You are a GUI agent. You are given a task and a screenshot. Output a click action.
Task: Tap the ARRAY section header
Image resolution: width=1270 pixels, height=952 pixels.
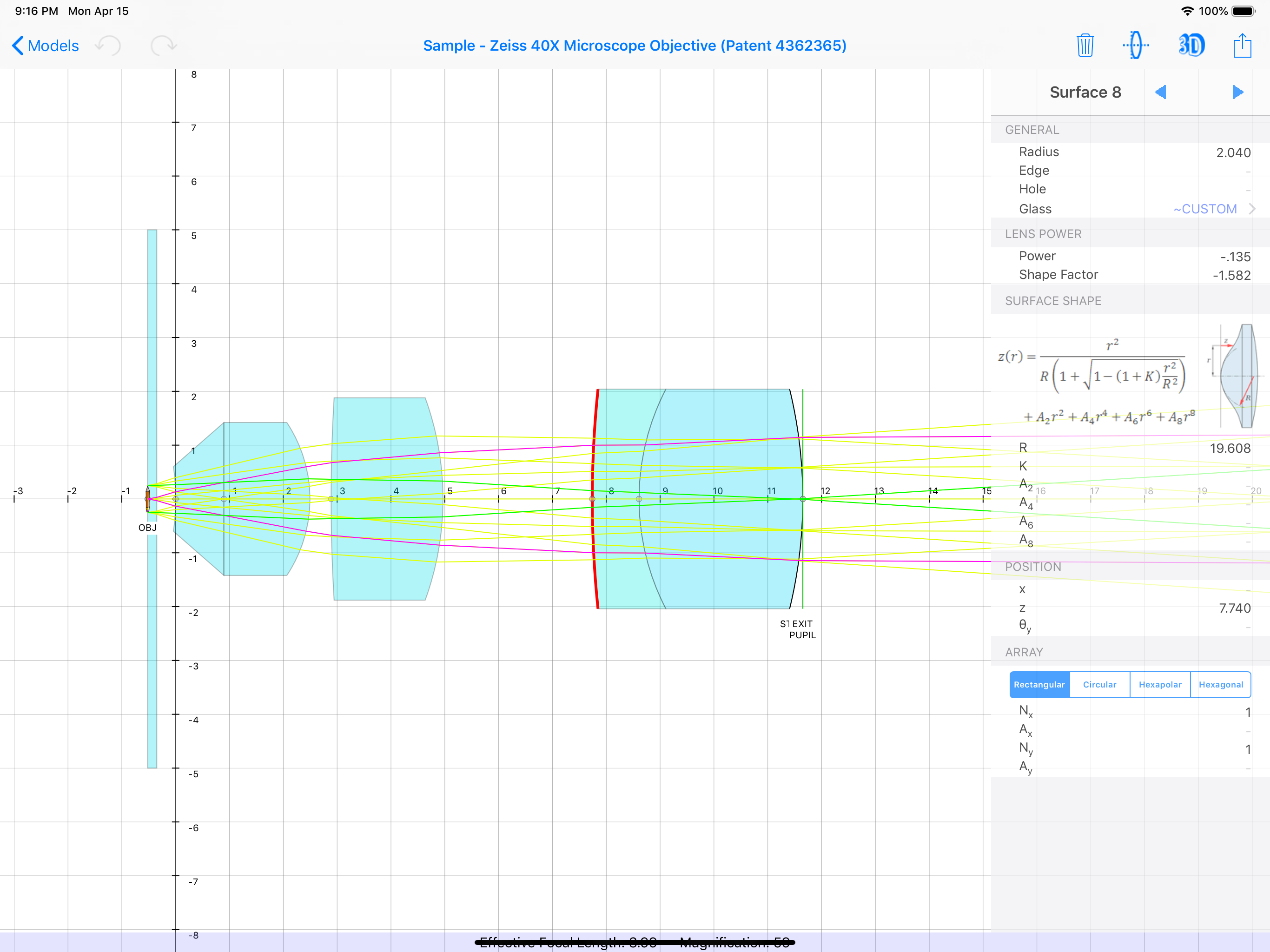[x=1024, y=652]
